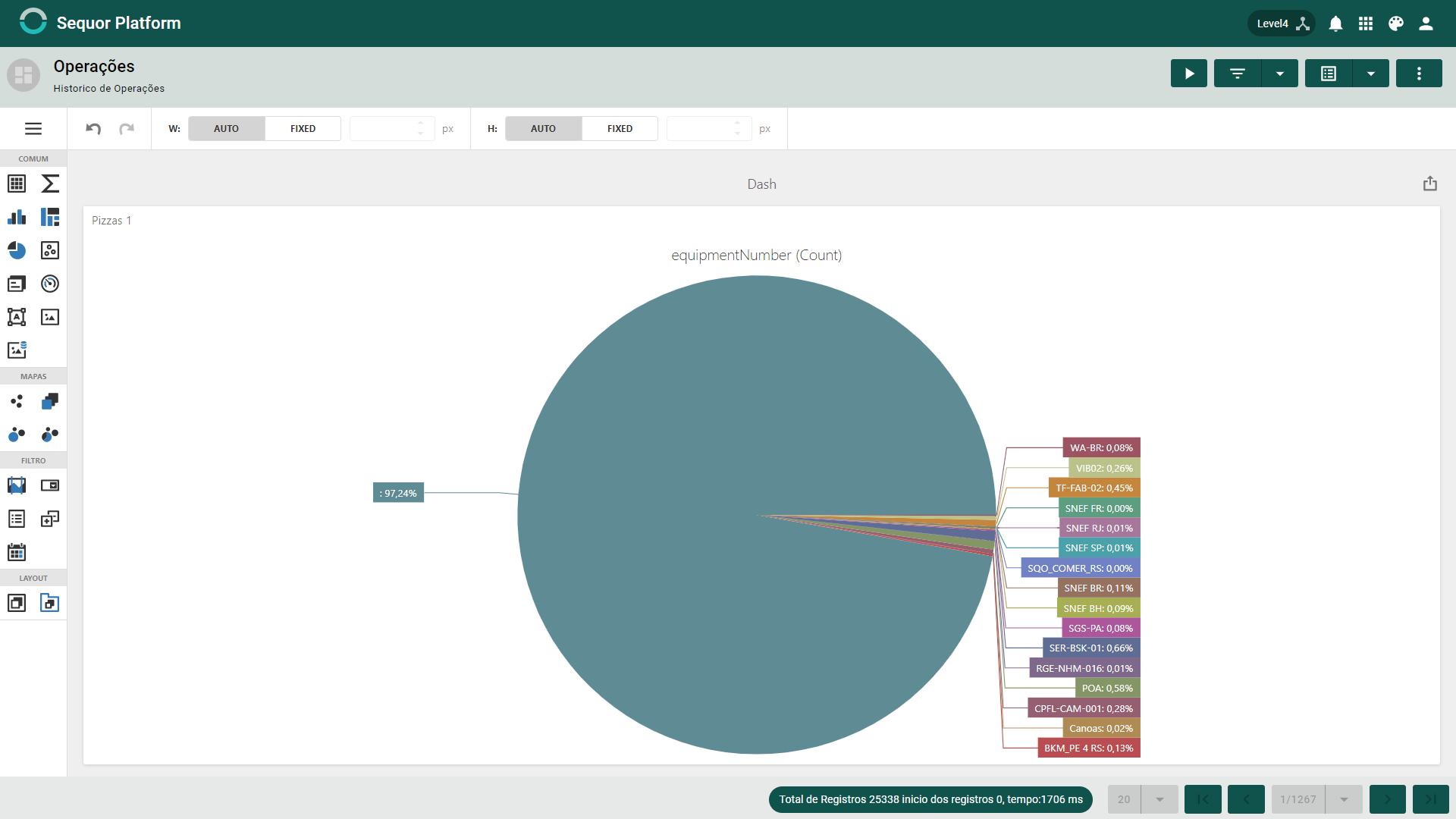This screenshot has height=819, width=1456.
Task: Click the filter button
Action: pos(1238,74)
